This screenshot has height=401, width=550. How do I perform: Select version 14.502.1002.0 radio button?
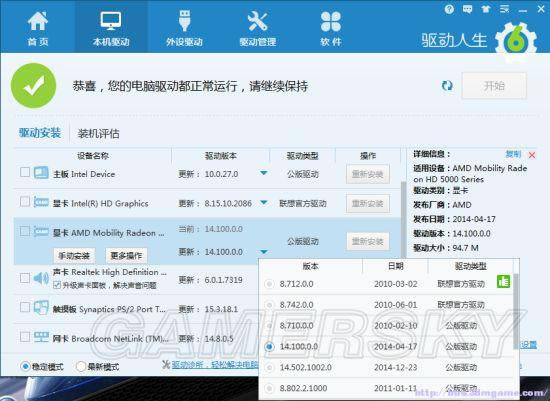click(269, 367)
